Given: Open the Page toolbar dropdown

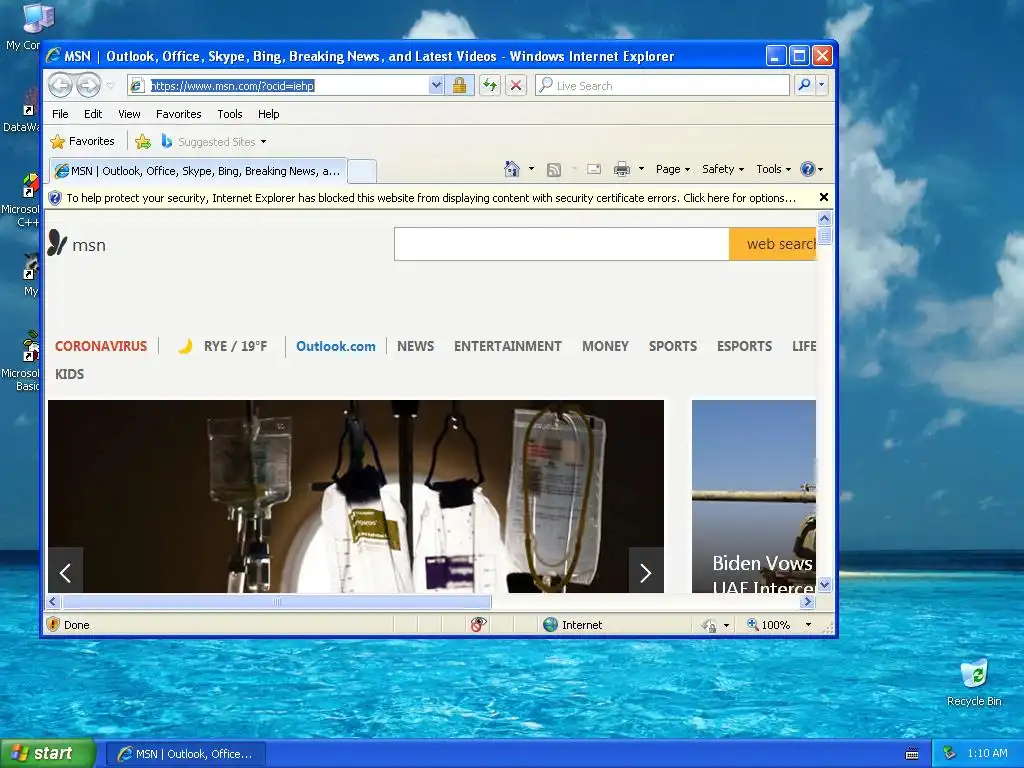Looking at the screenshot, I should click(673, 169).
